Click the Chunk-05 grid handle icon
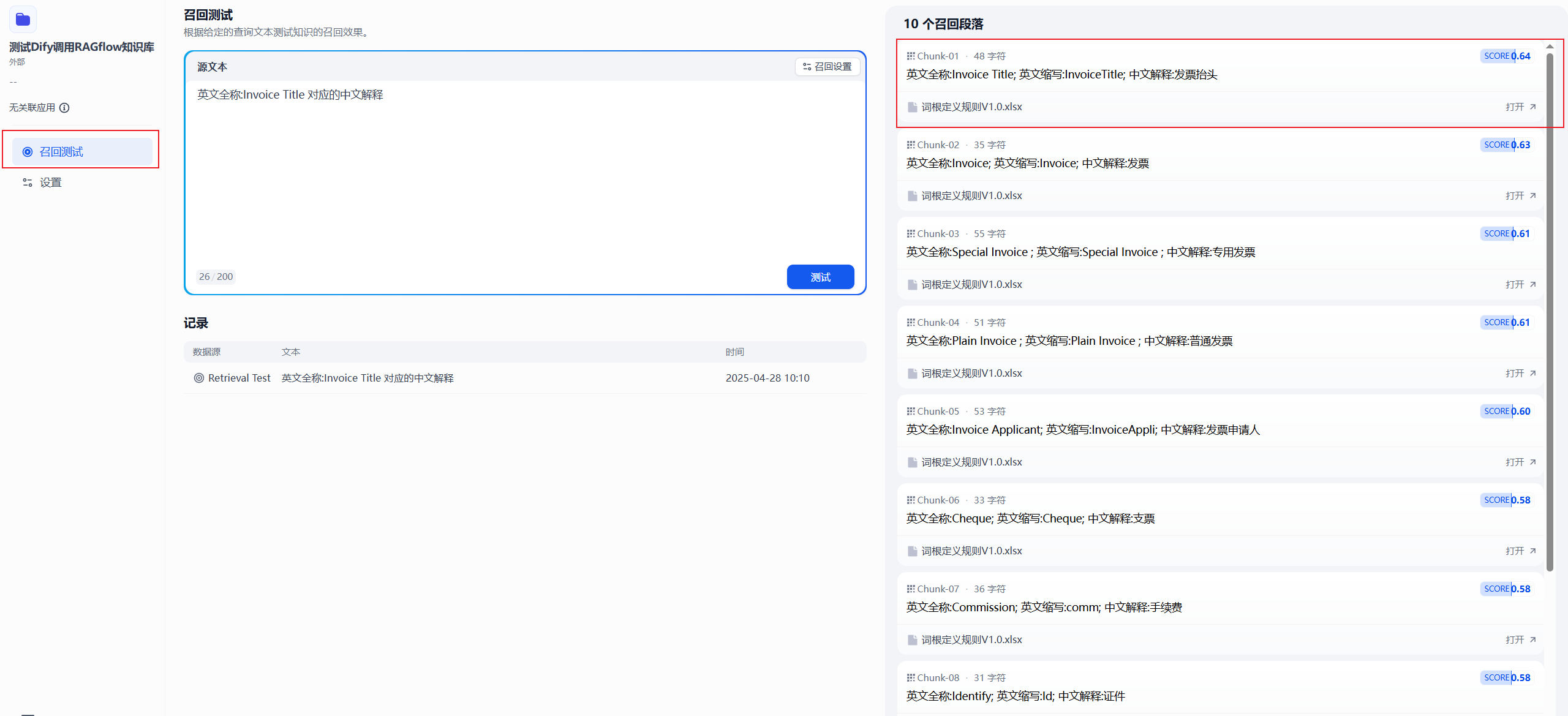 [x=911, y=412]
